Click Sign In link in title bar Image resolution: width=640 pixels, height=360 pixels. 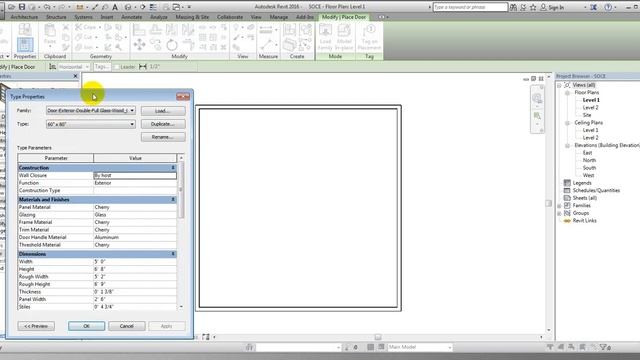556,7
